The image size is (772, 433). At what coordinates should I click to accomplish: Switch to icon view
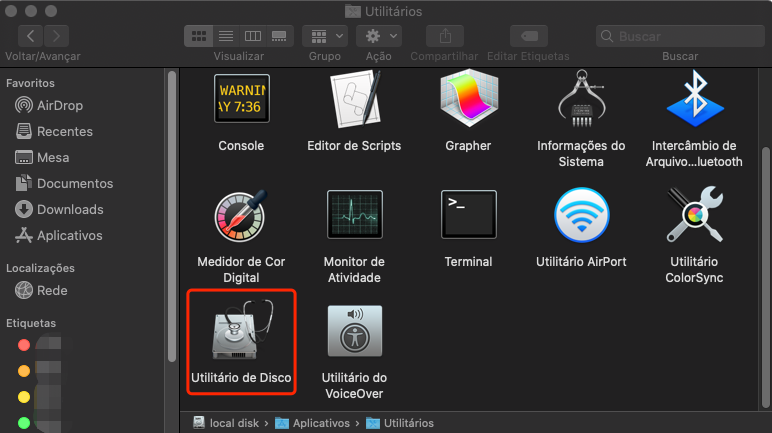(199, 36)
